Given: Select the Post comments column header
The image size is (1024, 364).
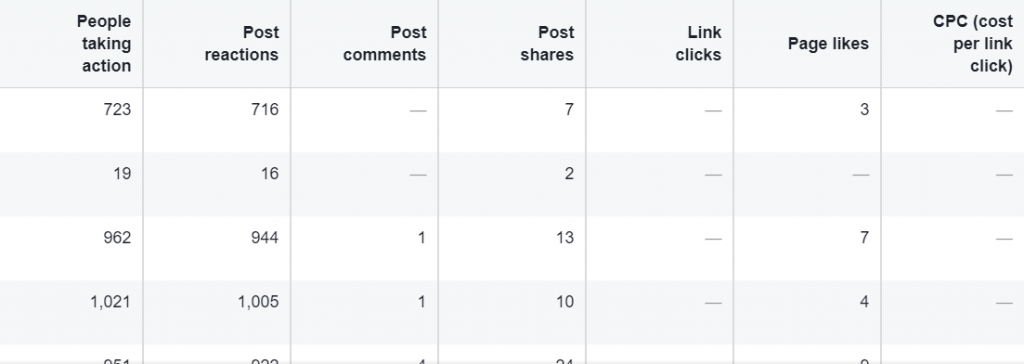Looking at the screenshot, I should tap(385, 44).
